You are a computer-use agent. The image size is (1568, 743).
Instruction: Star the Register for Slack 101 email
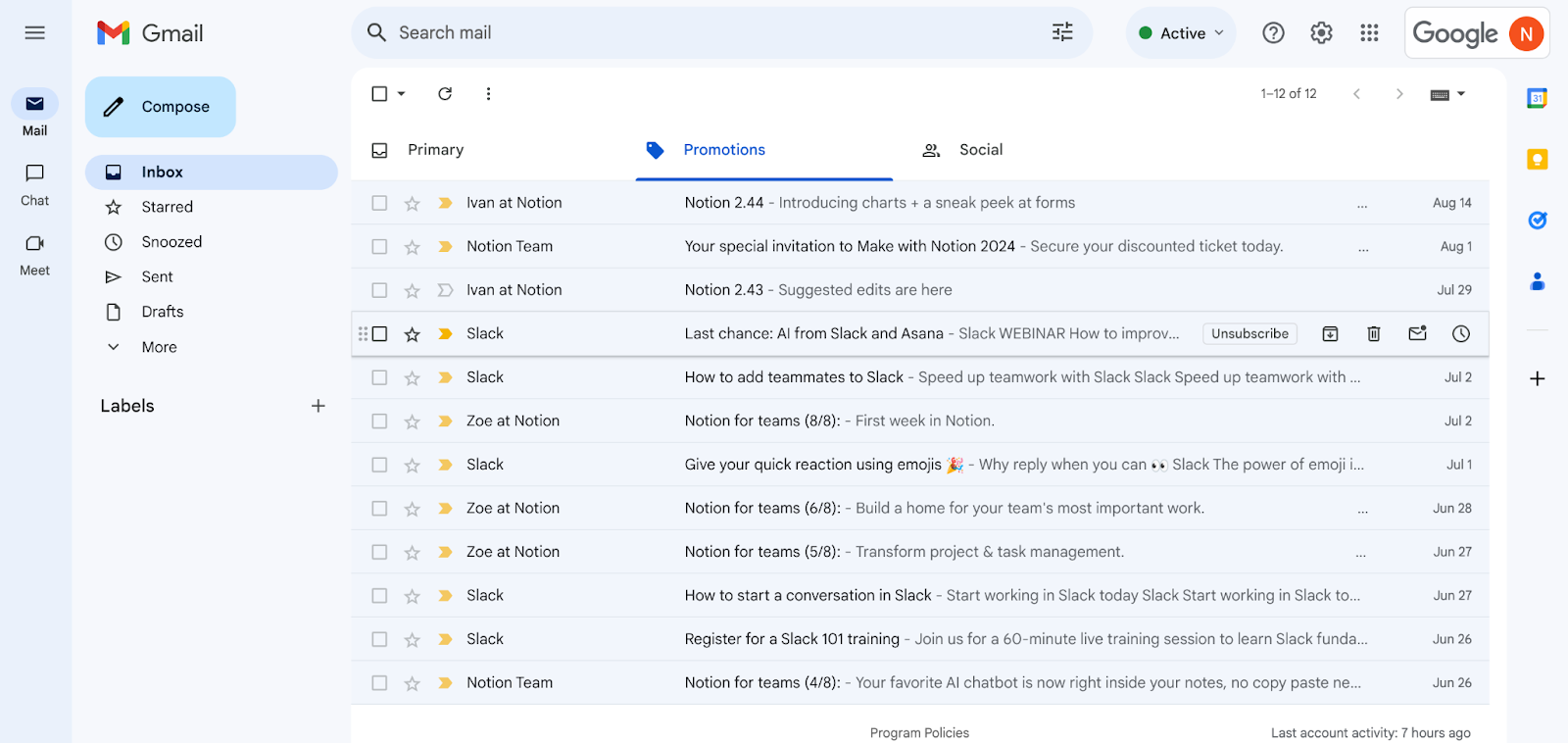(x=413, y=639)
